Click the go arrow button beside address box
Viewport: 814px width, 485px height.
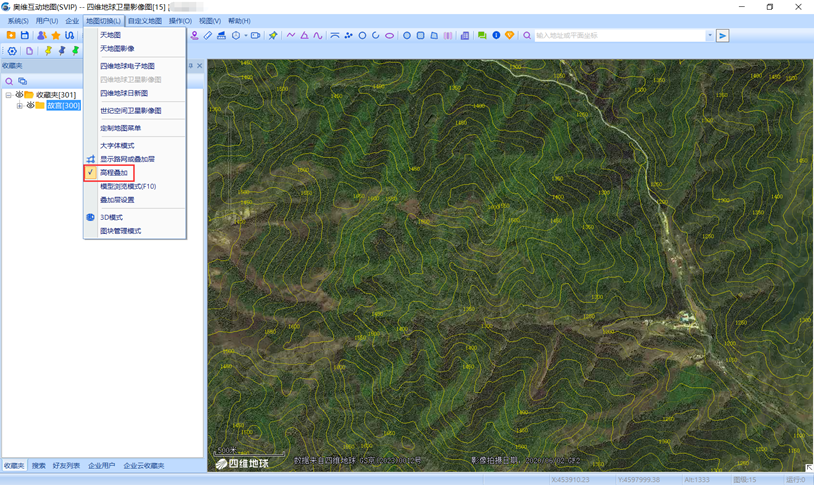(x=722, y=35)
